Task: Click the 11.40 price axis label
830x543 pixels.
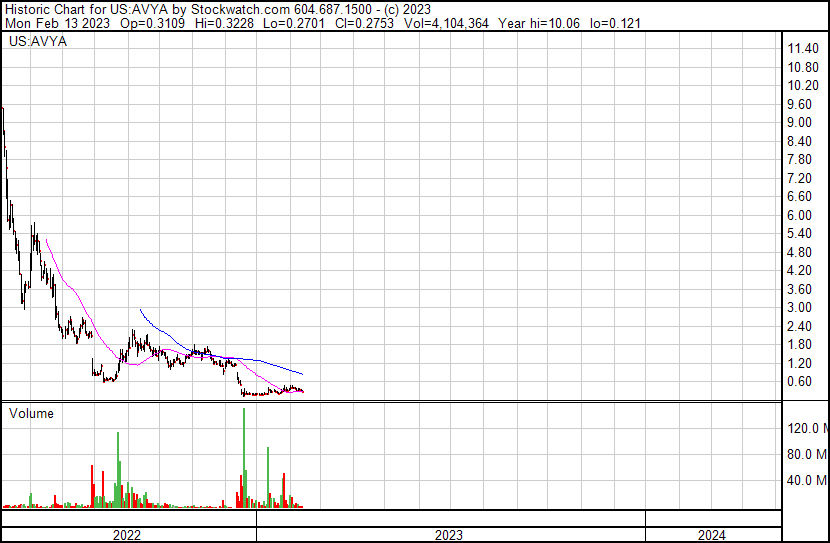Action: pos(803,49)
